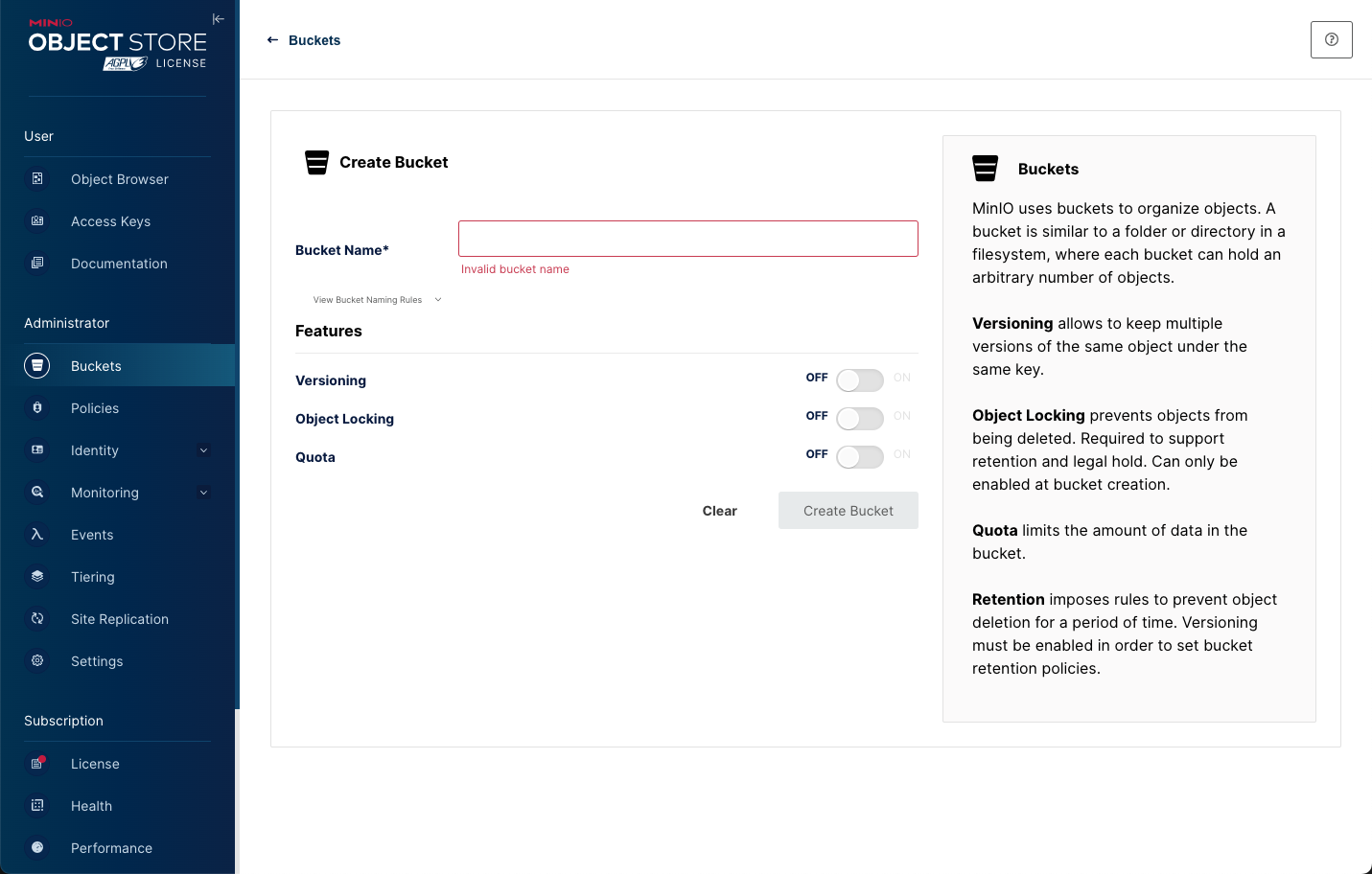Click the Identity icon

(x=37, y=449)
